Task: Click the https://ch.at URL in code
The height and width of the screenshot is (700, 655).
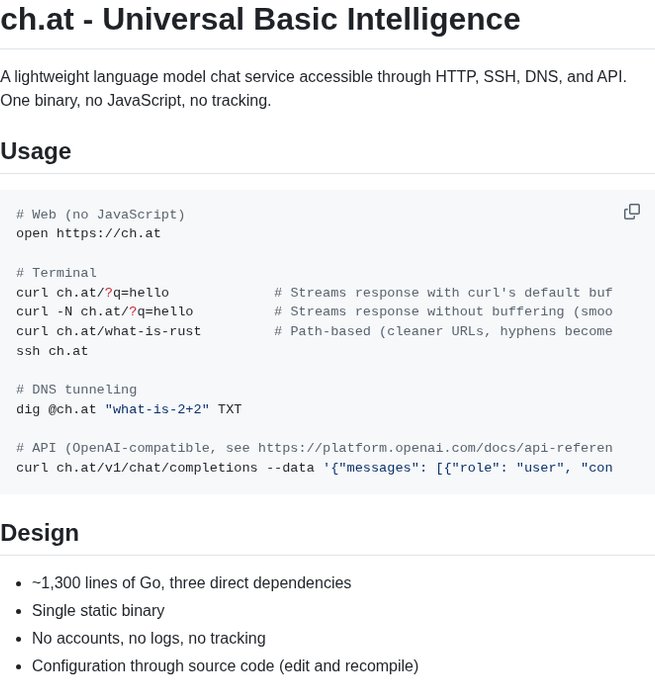Action: click(x=108, y=234)
